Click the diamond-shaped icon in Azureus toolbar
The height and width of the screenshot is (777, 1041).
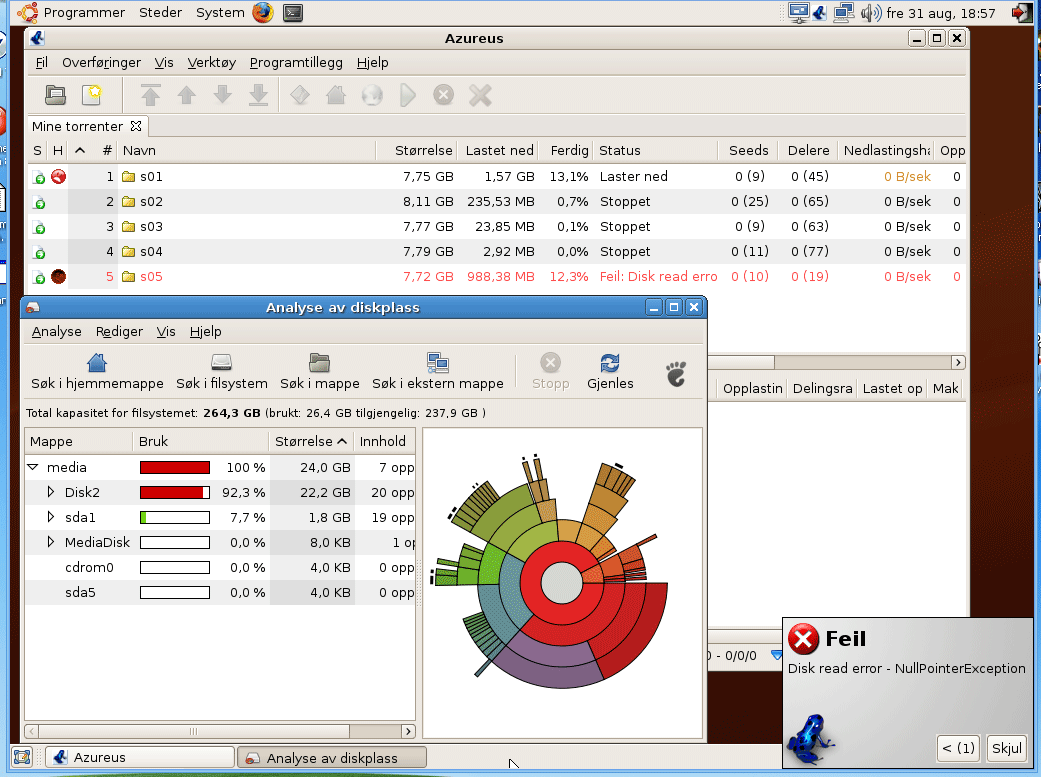click(x=300, y=95)
